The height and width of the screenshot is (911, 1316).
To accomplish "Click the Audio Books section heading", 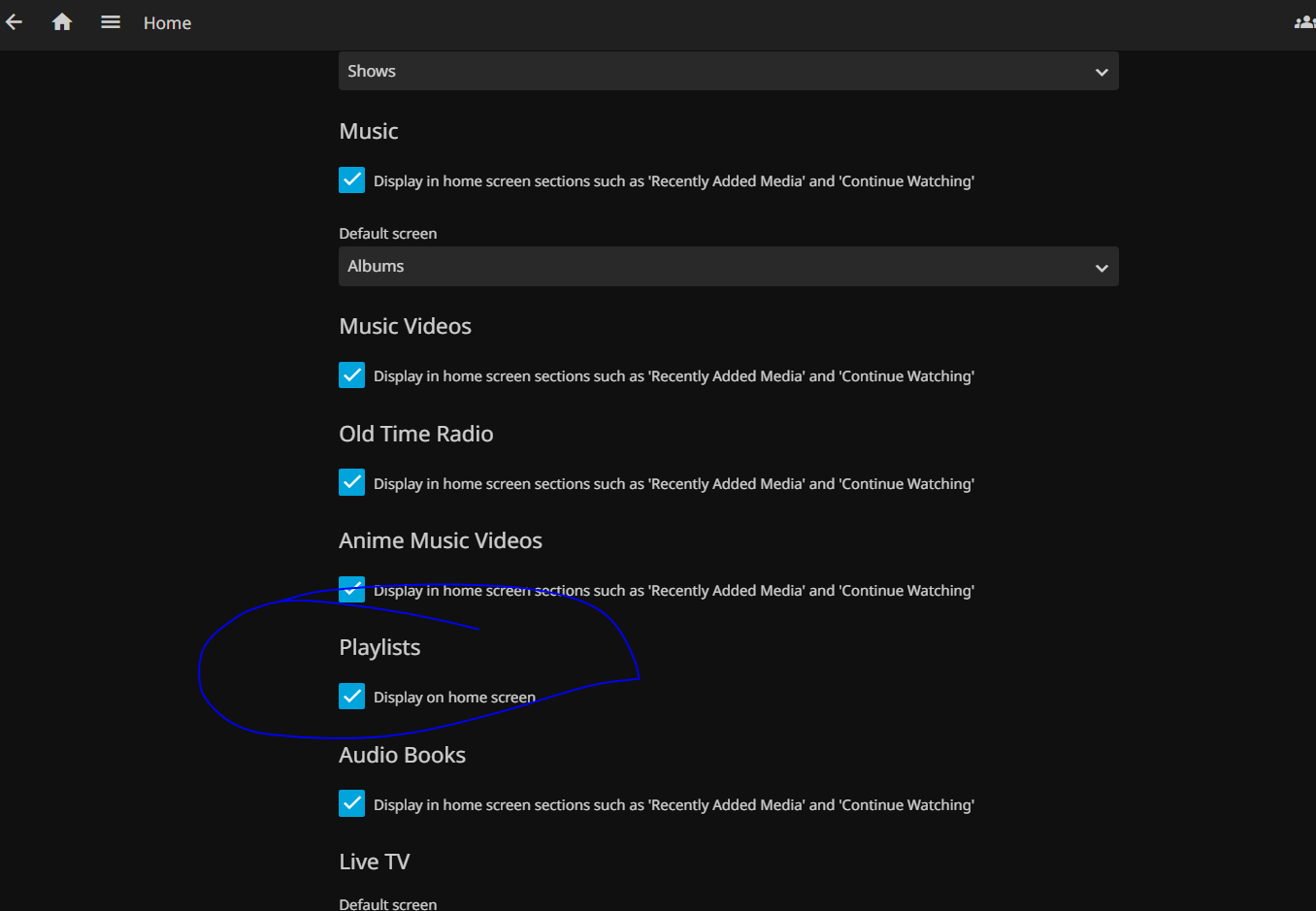I will pos(402,756).
